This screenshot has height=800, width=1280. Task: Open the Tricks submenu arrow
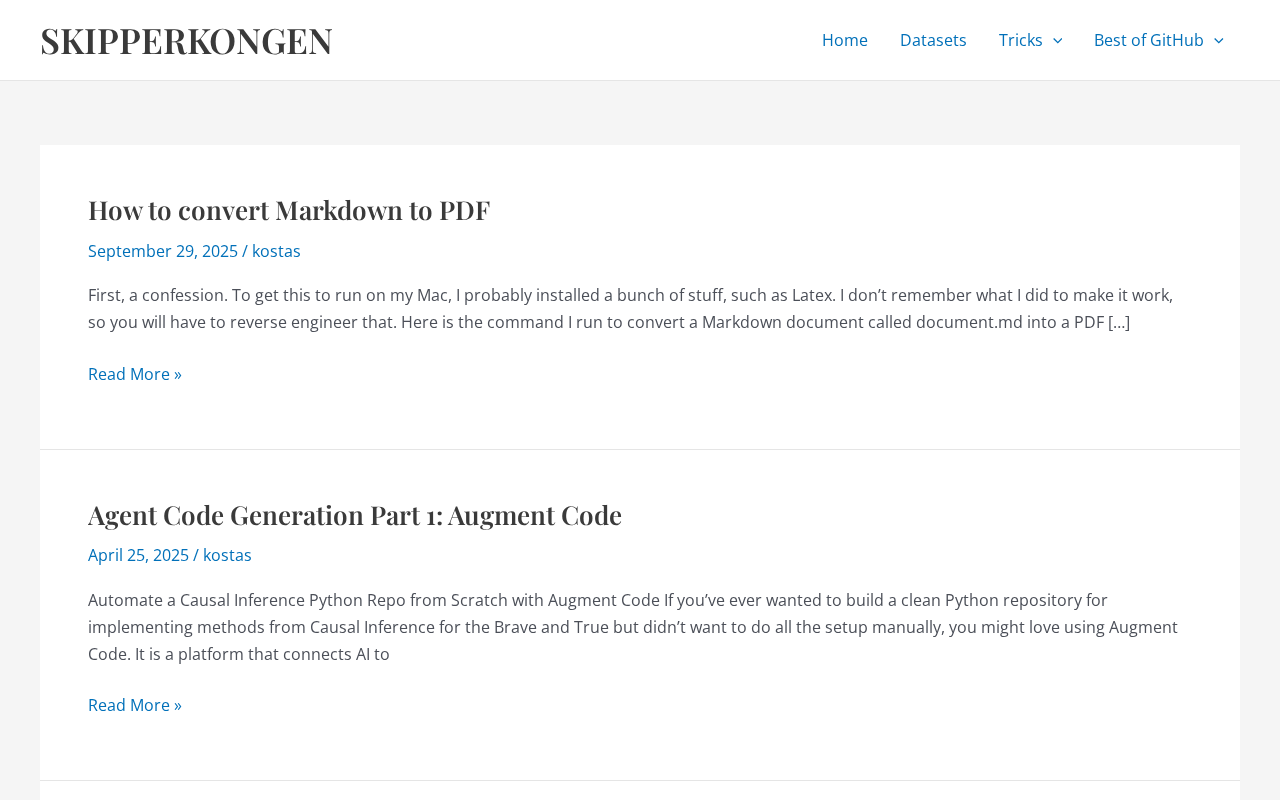click(x=1057, y=40)
